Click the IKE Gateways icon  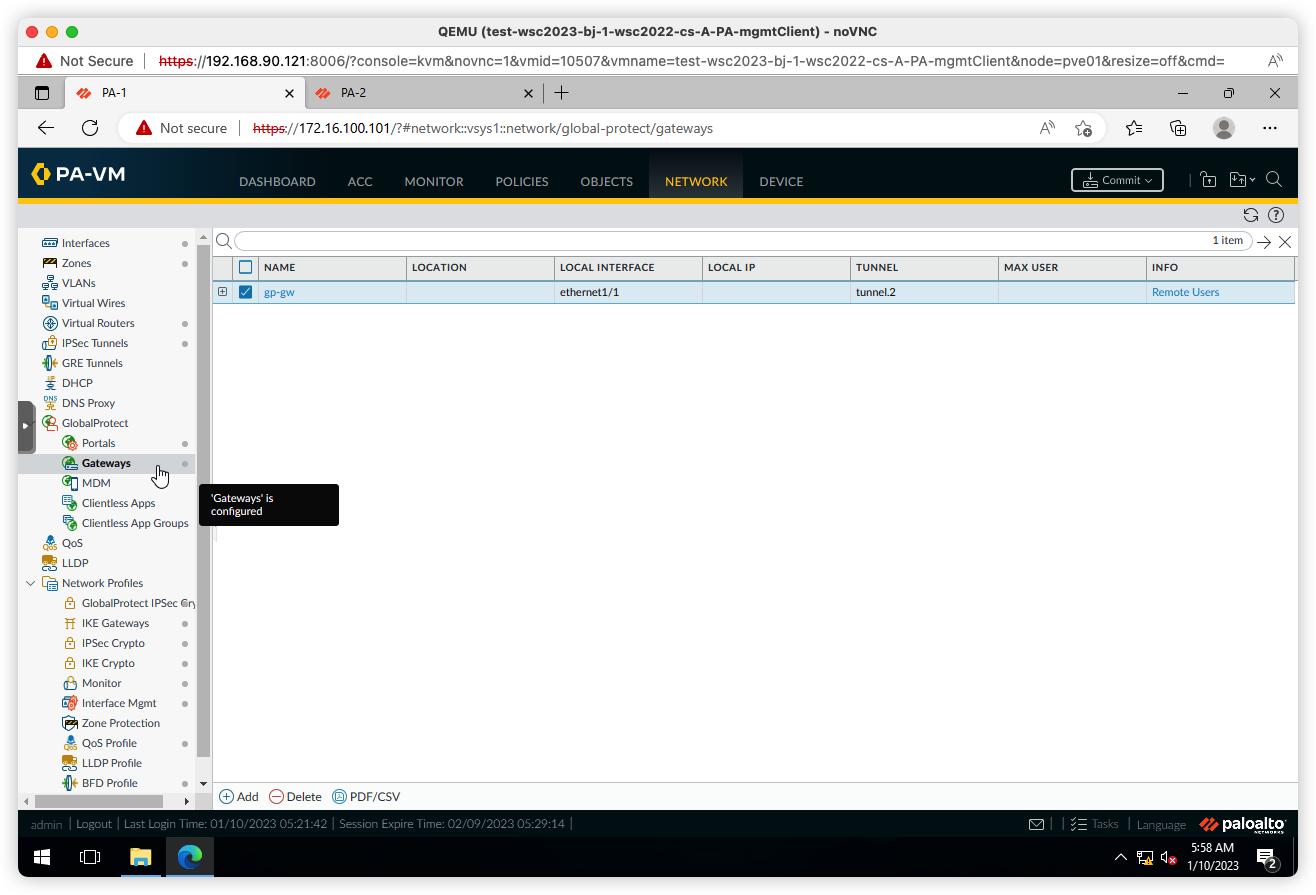(70, 623)
